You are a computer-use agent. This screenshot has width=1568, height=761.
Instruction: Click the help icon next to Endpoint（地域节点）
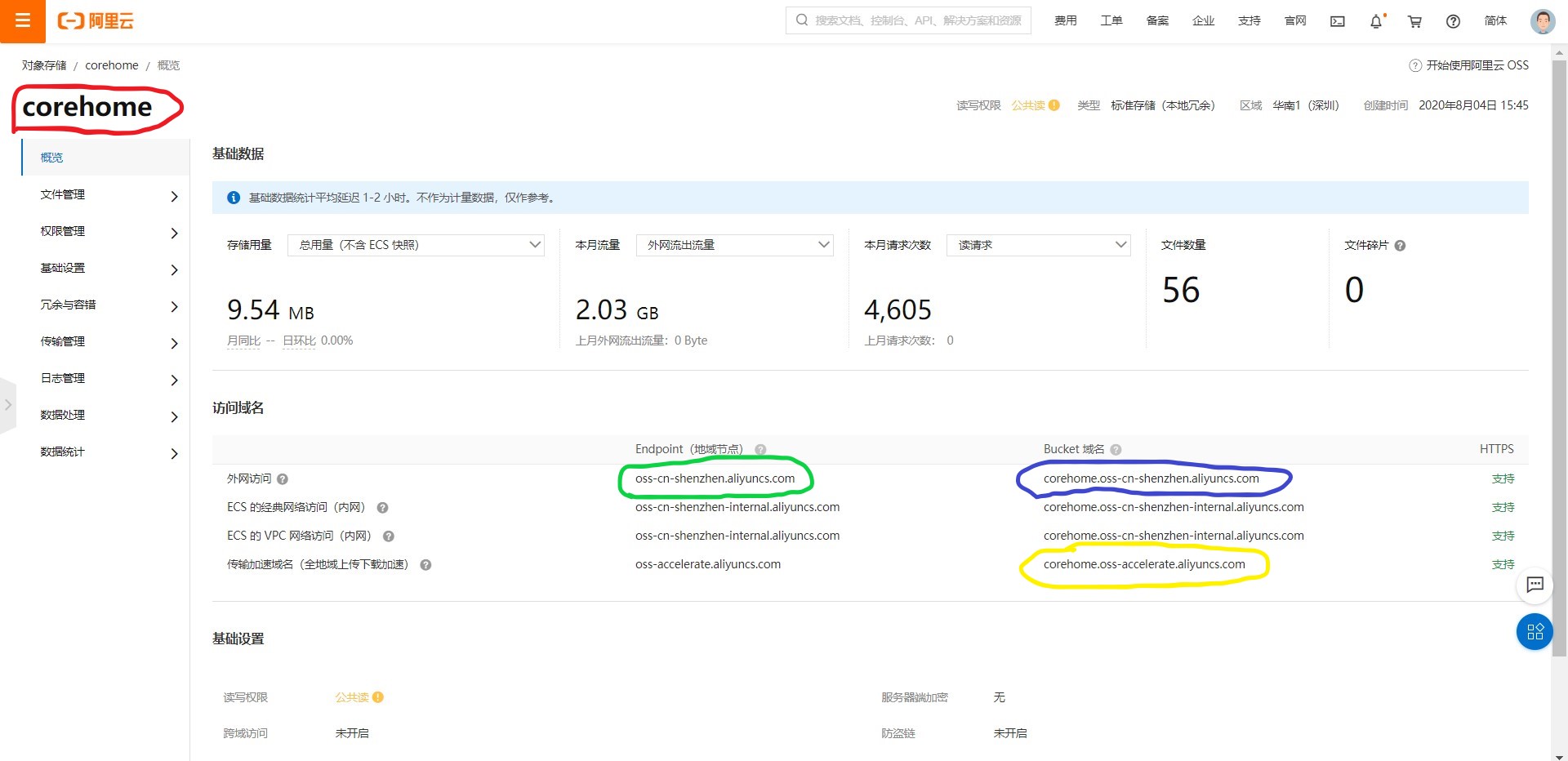click(760, 450)
